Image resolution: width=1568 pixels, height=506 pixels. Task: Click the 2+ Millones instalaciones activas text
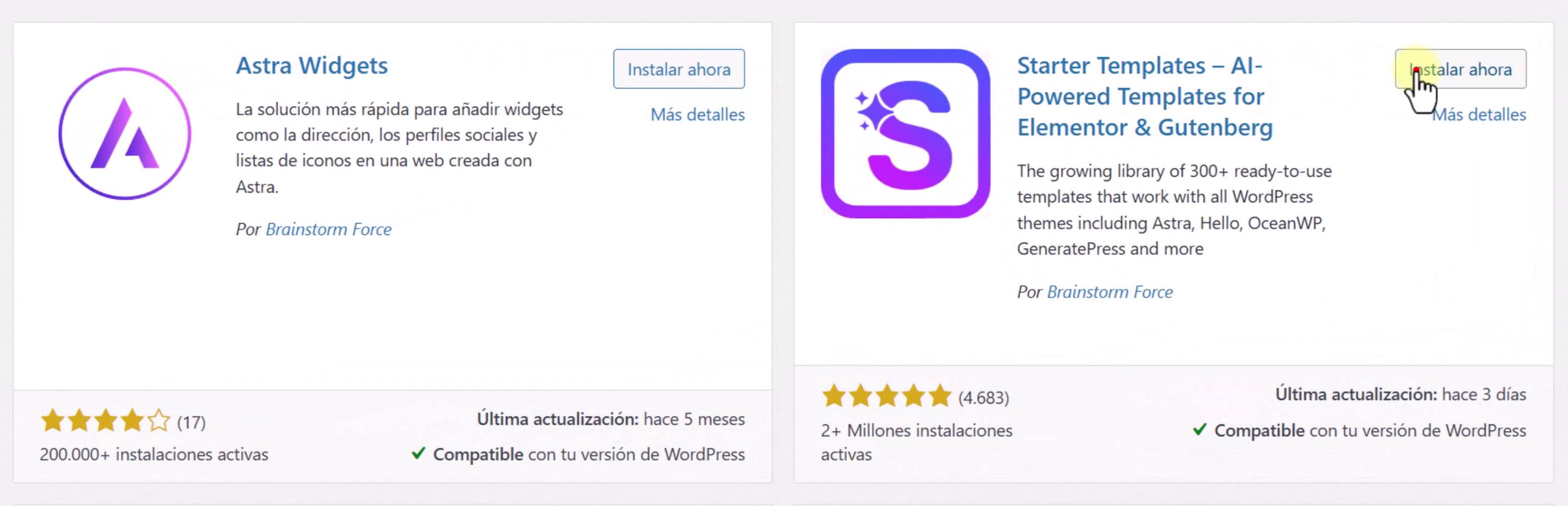[x=916, y=442]
